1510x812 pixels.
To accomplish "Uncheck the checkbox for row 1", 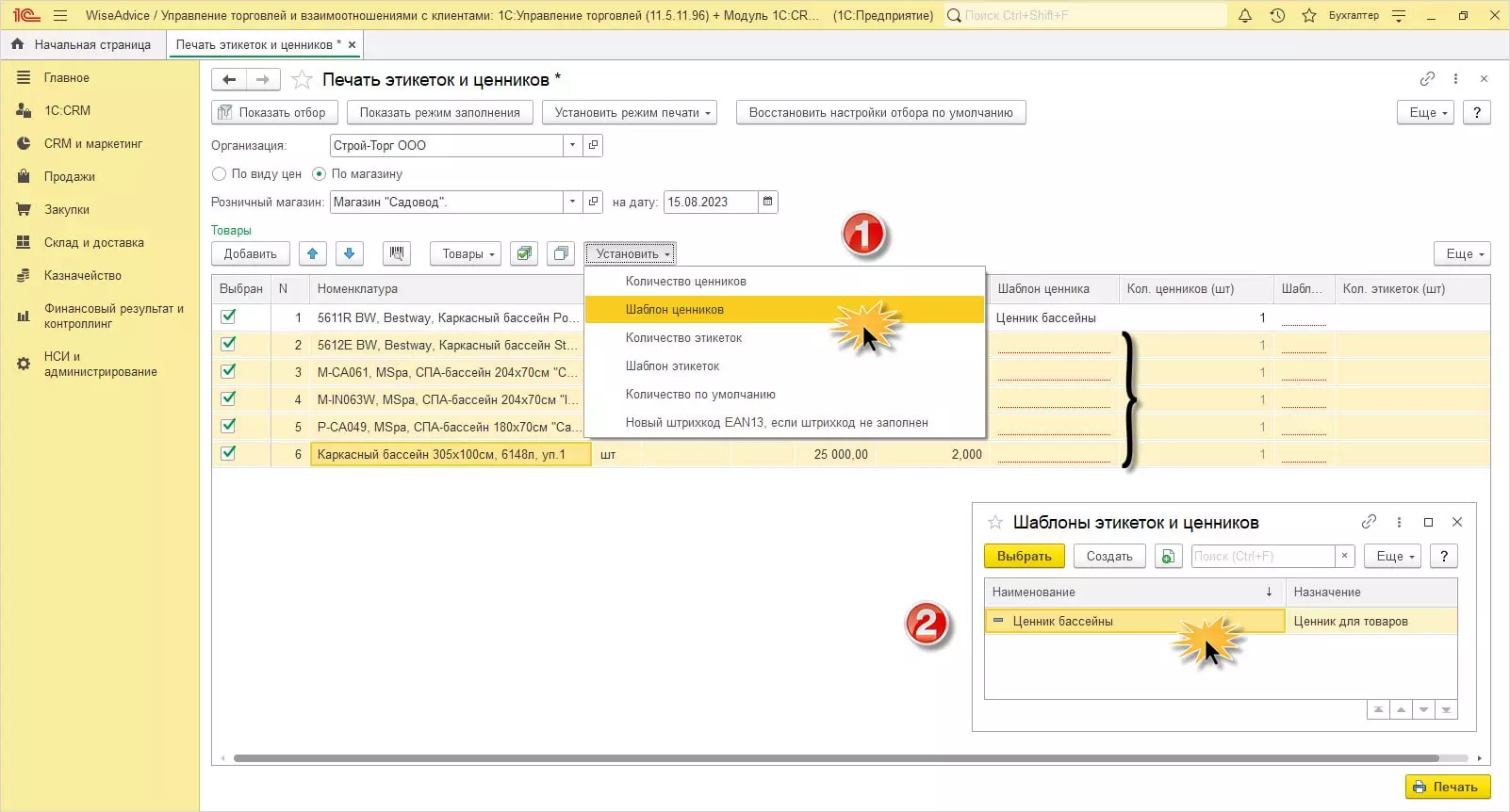I will (x=228, y=317).
